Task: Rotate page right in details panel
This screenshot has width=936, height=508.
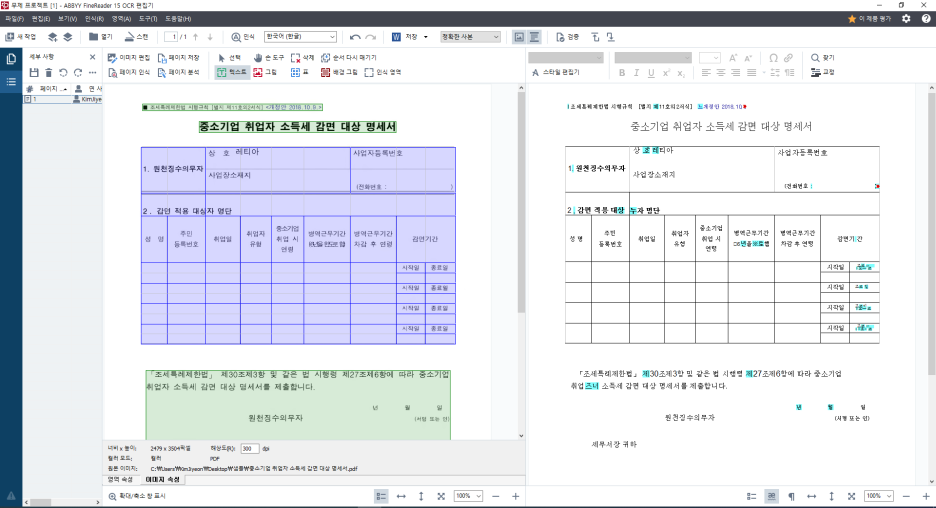Action: coord(78,73)
